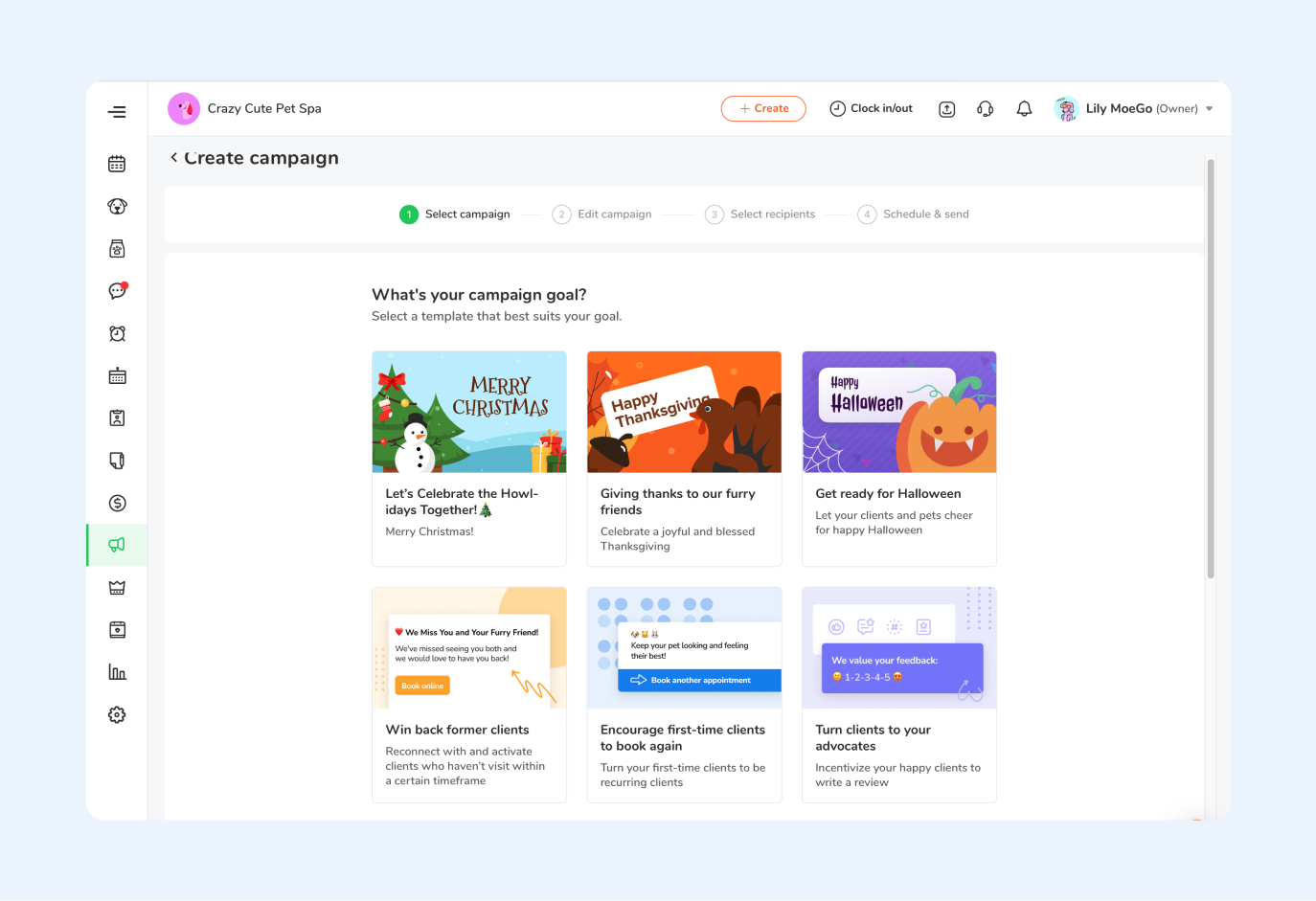Click the headset support icon

(x=985, y=109)
